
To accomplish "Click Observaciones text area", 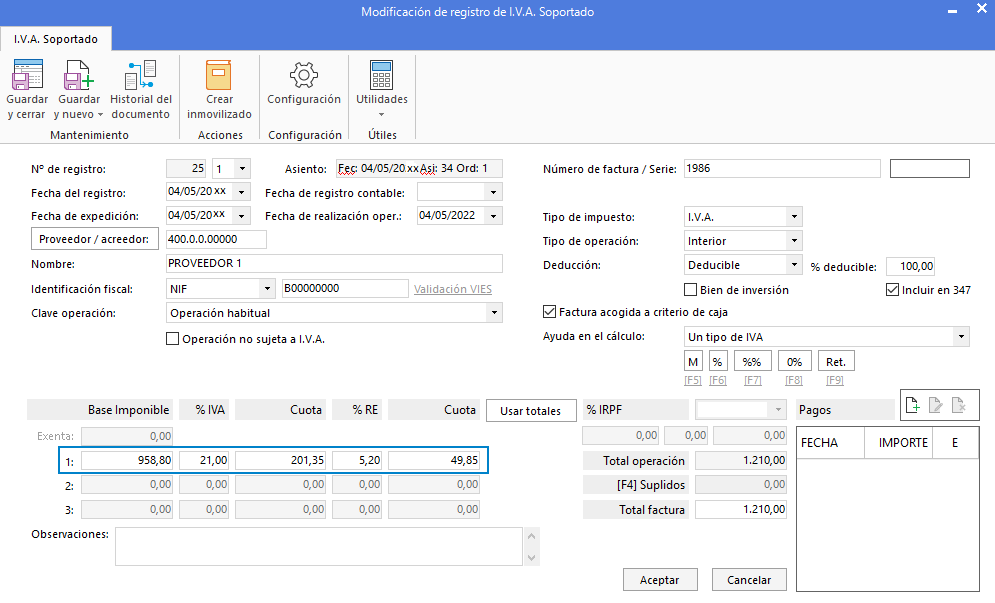I will [319, 547].
